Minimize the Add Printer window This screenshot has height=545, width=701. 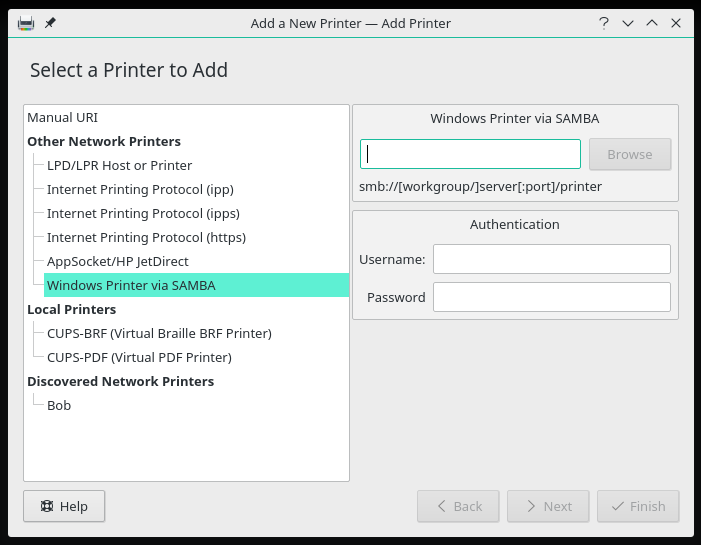point(628,23)
